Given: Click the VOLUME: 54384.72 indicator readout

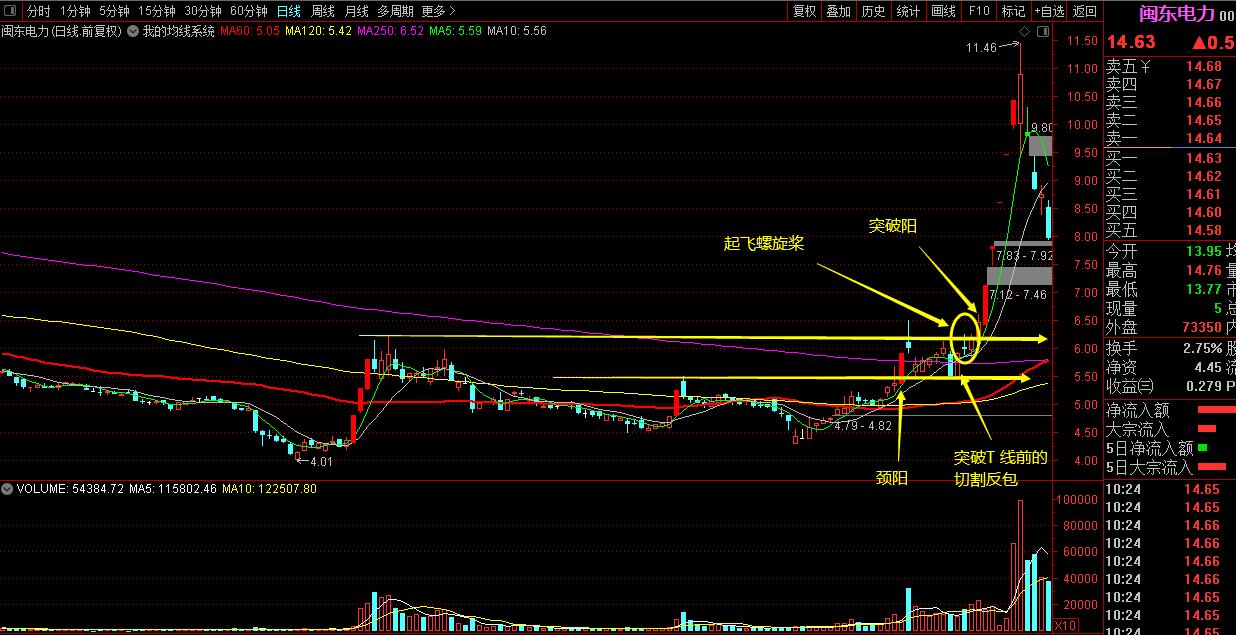Looking at the screenshot, I should coord(70,489).
